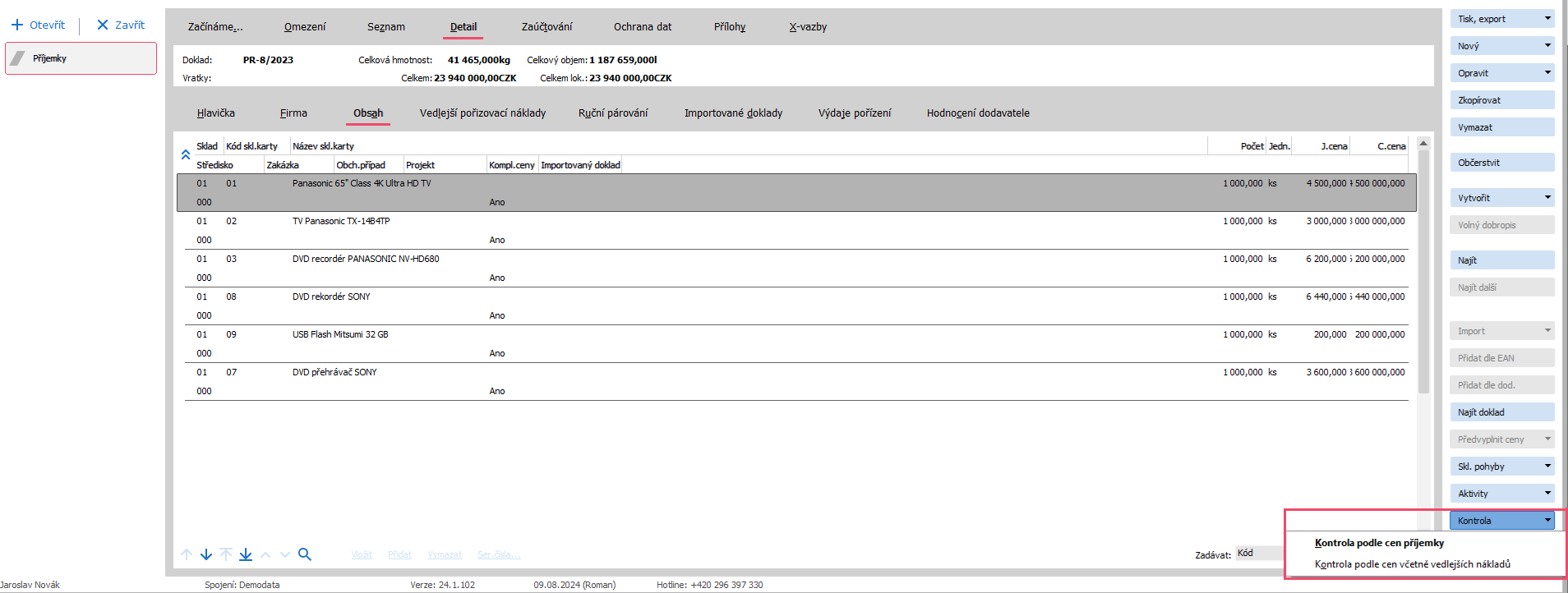Click the Zadávat Kód input field
The image size is (1568, 593).
pyautogui.click(x=1259, y=554)
